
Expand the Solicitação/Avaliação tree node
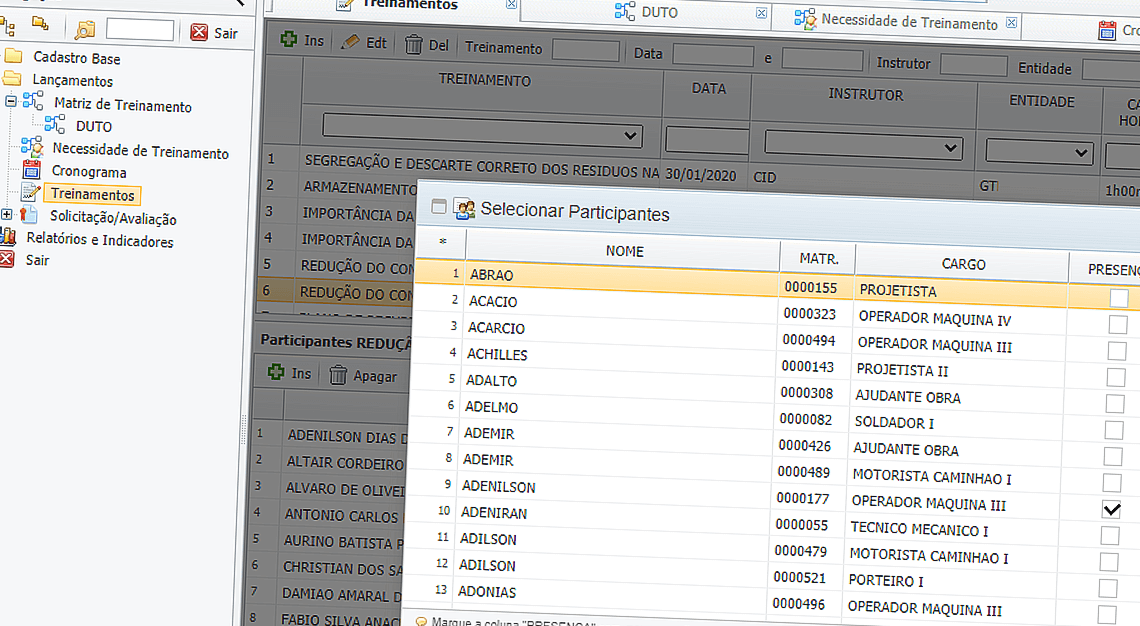point(7,214)
